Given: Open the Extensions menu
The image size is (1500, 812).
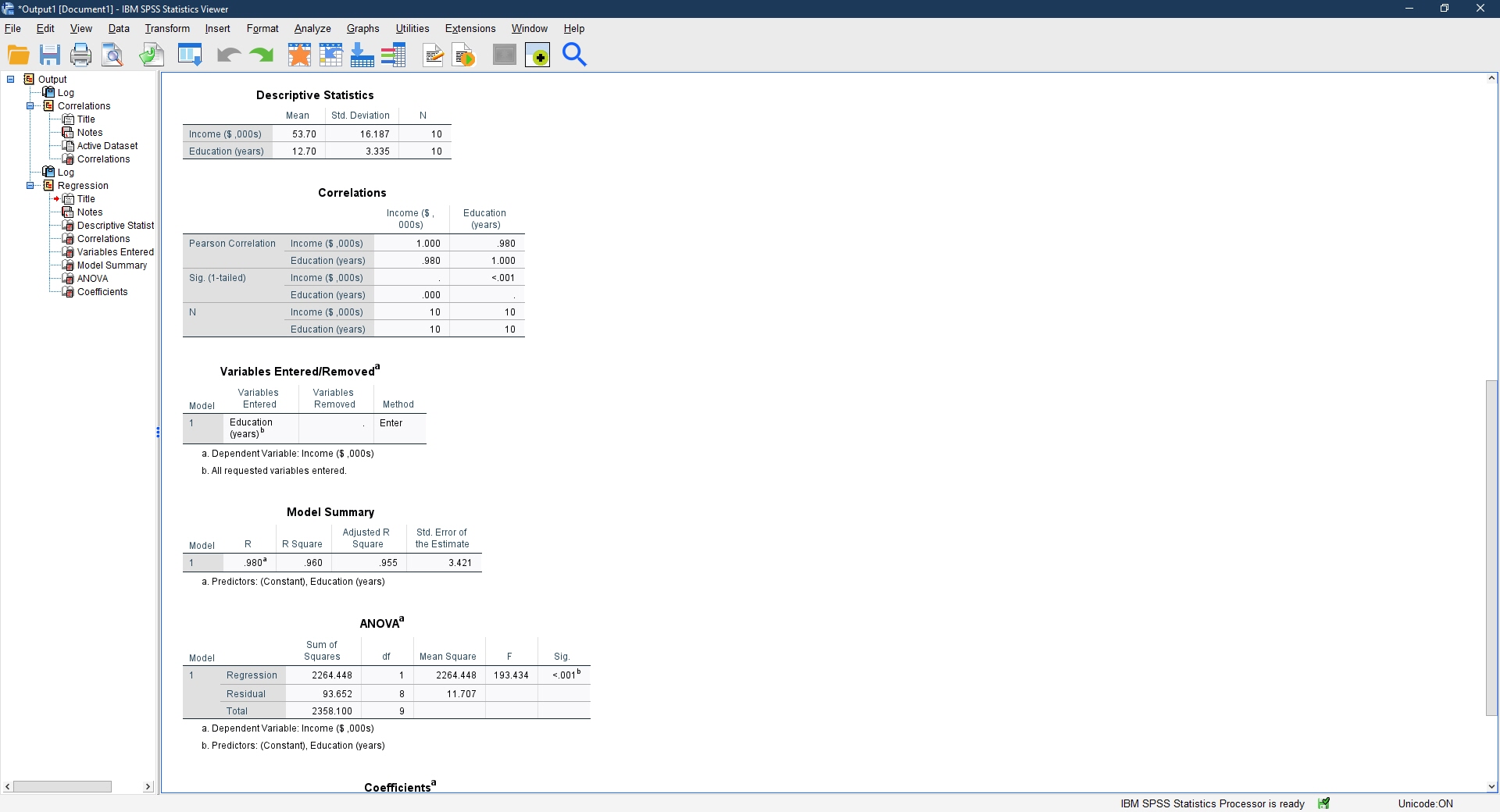Looking at the screenshot, I should point(470,28).
